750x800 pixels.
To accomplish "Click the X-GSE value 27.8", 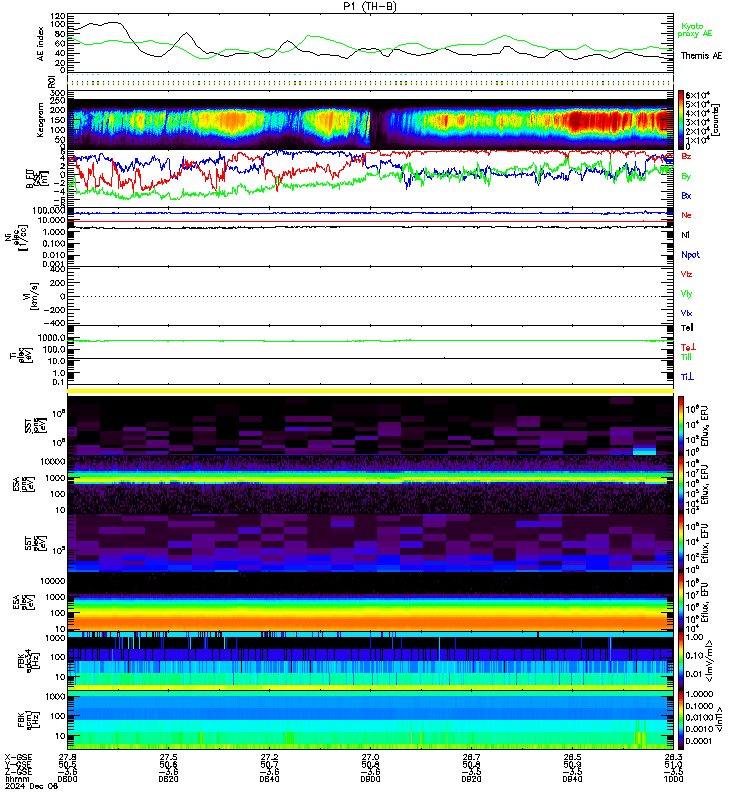I will (x=67, y=757).
